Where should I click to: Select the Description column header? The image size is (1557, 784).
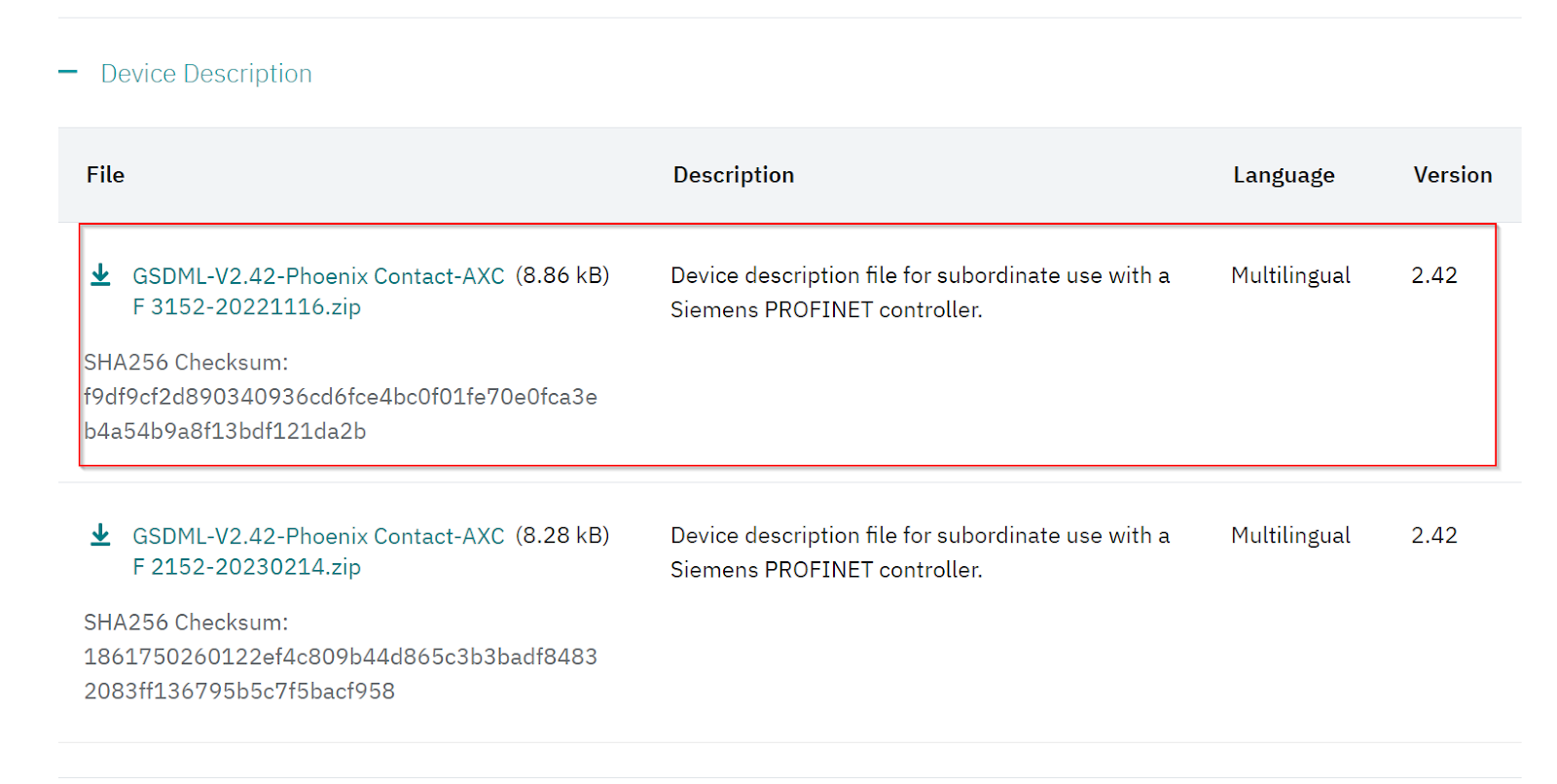coord(734,175)
